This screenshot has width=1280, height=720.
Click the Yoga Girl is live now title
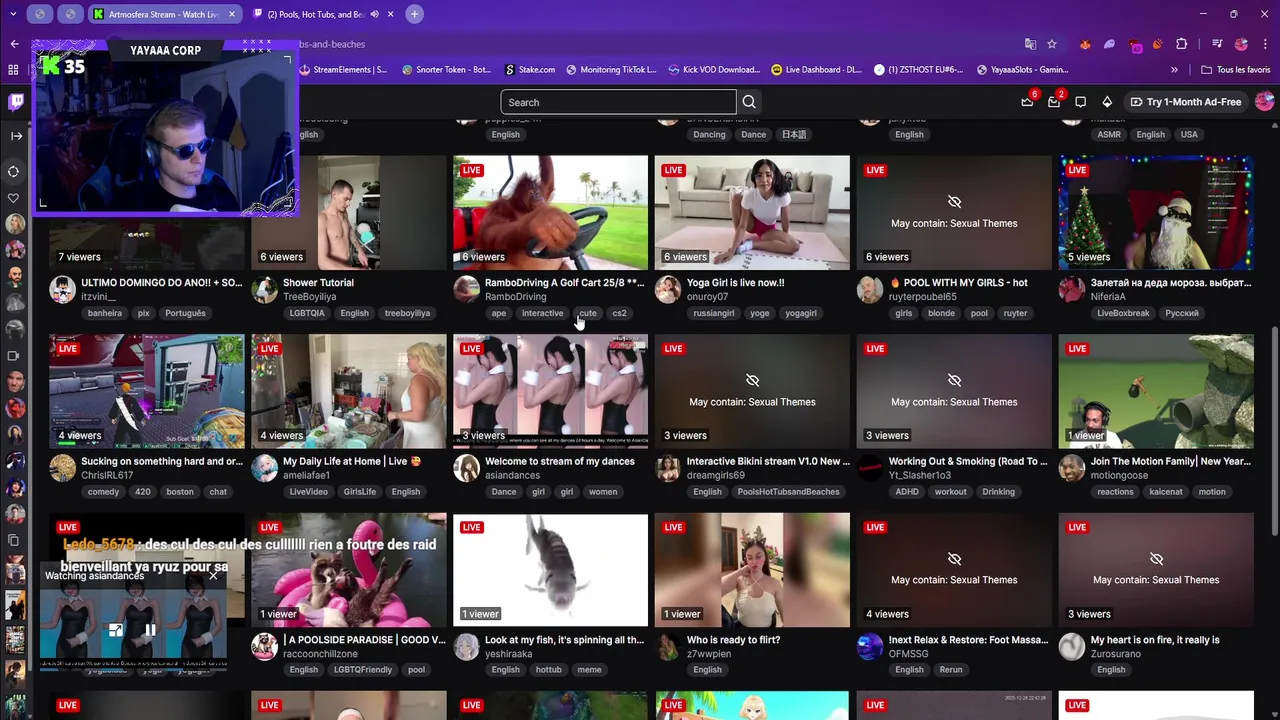coord(735,283)
